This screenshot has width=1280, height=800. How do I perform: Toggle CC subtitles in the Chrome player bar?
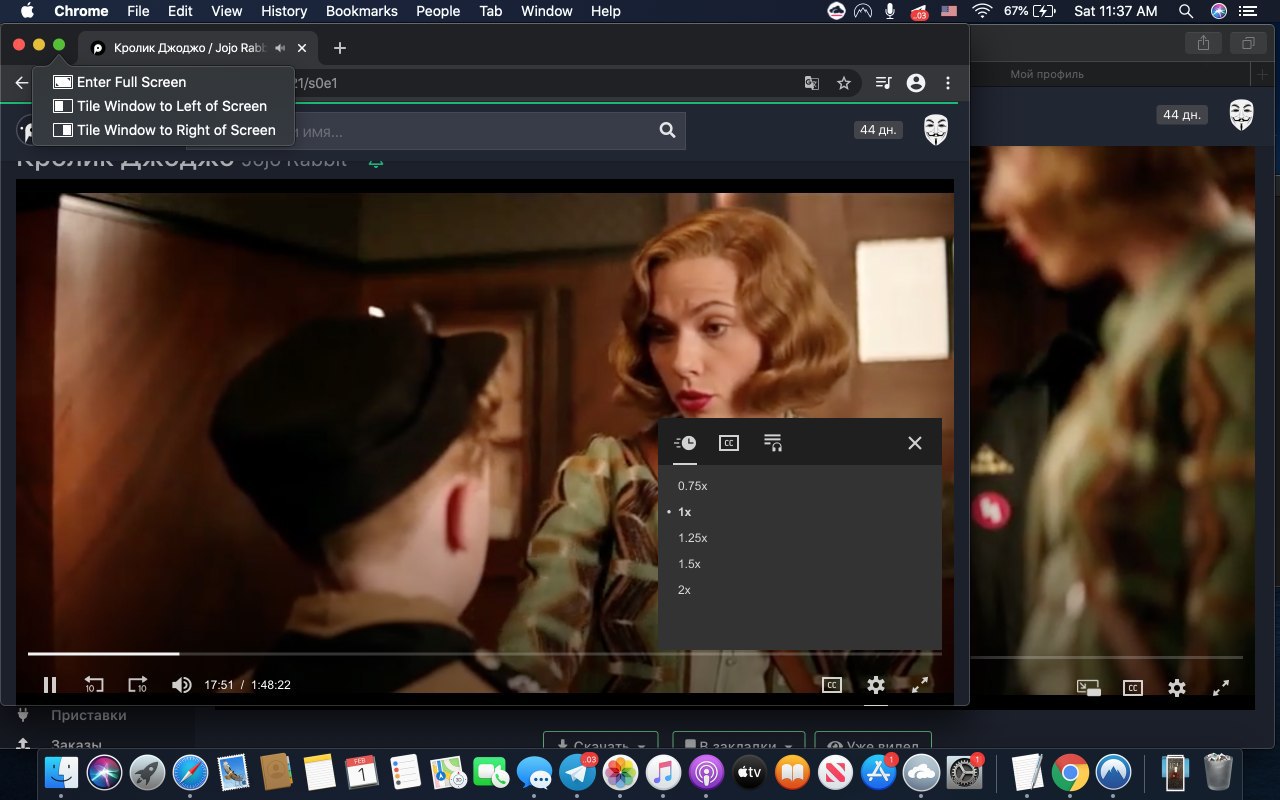831,685
